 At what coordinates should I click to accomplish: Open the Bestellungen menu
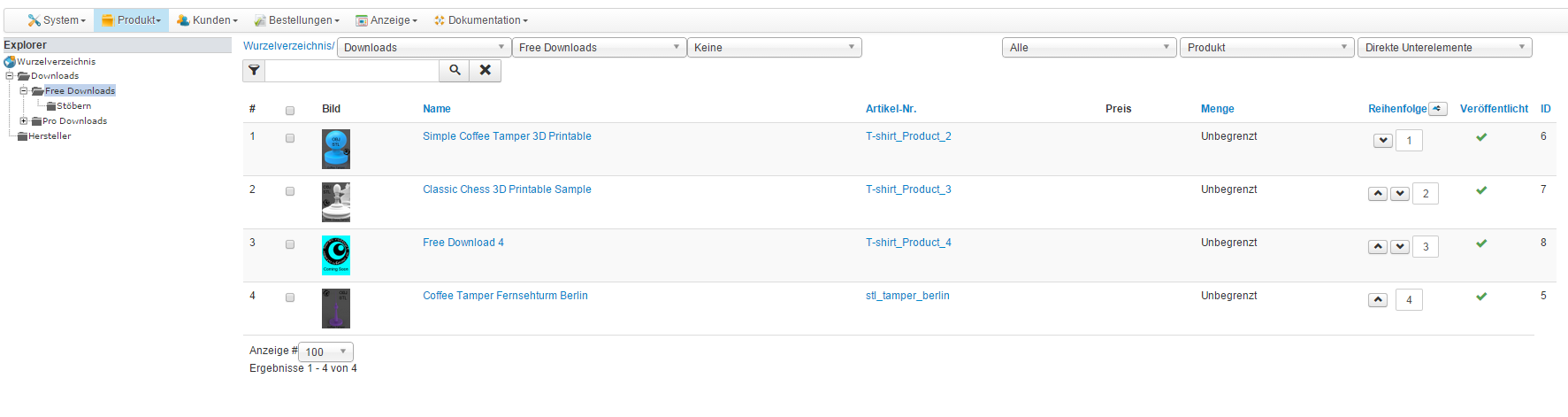tap(297, 20)
